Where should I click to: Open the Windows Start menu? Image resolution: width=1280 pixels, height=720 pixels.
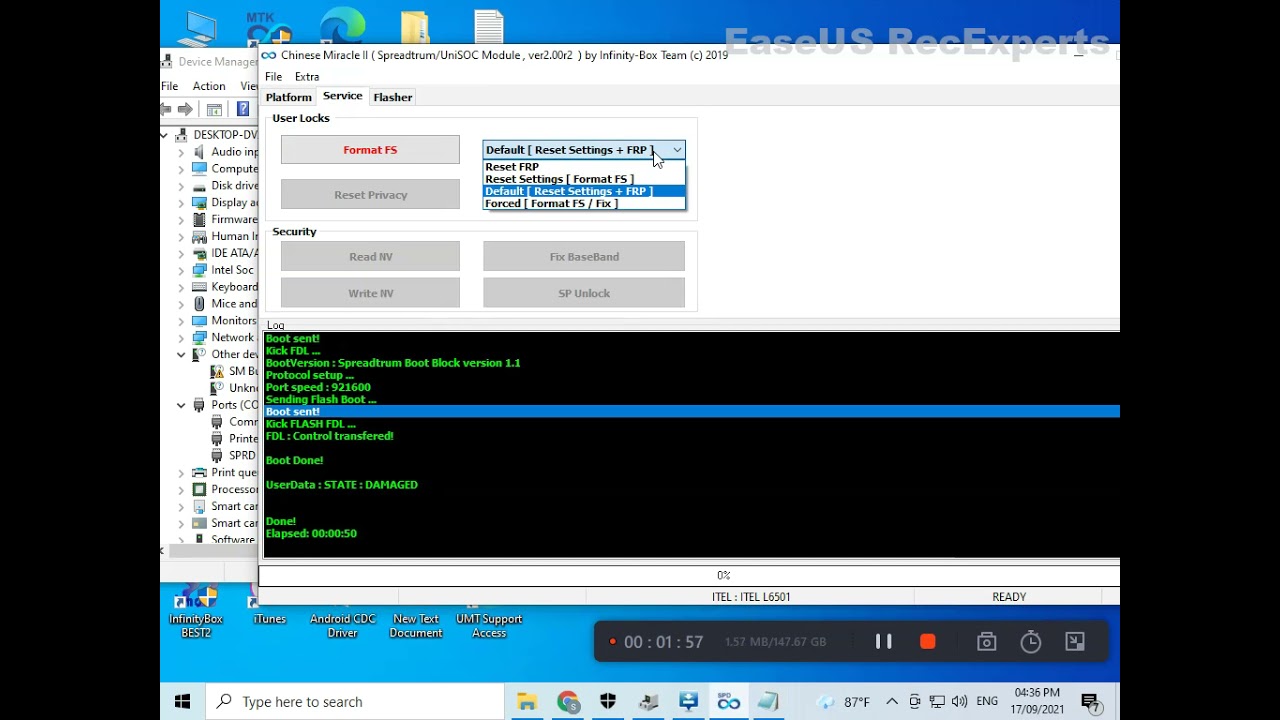[x=182, y=702]
